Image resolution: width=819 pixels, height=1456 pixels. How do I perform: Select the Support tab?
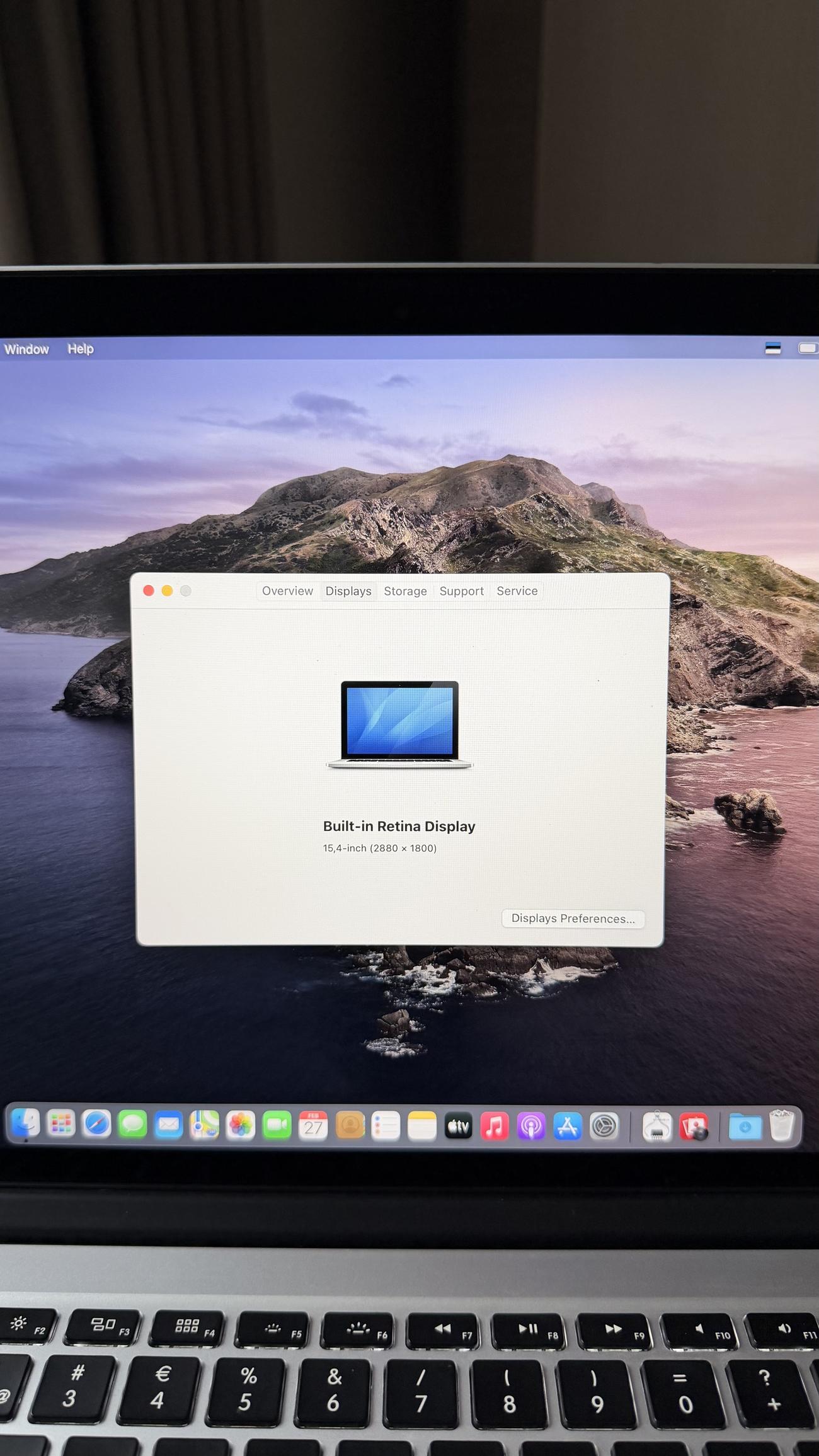pyautogui.click(x=461, y=591)
